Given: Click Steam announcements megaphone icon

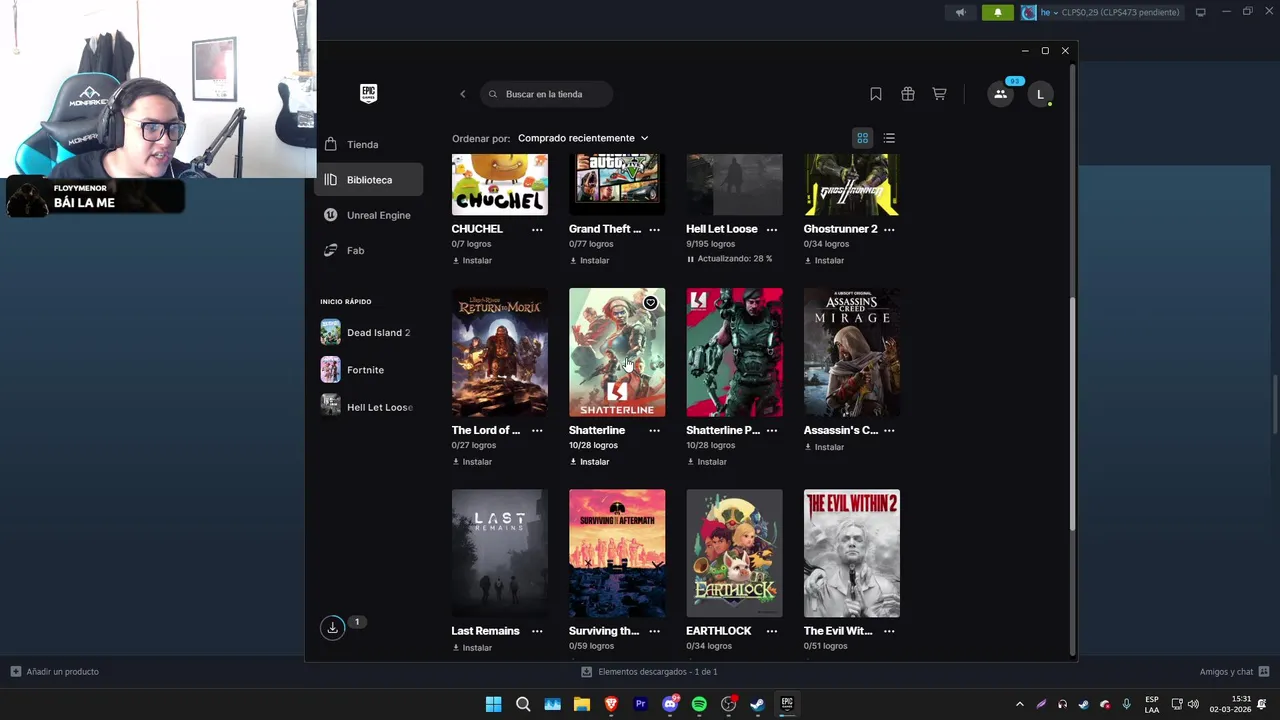Looking at the screenshot, I should (x=960, y=12).
